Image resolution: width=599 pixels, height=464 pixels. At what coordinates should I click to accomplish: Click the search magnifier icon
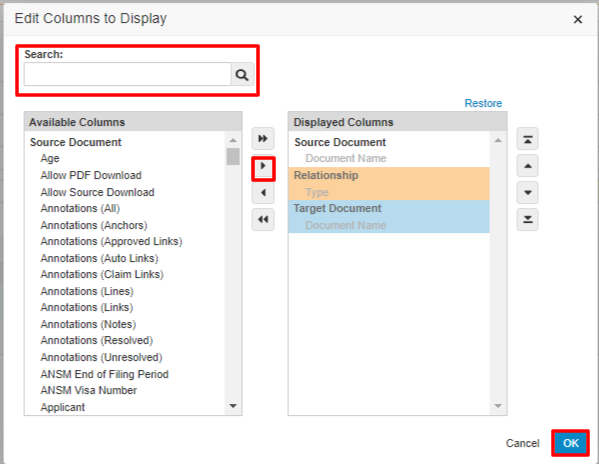242,74
